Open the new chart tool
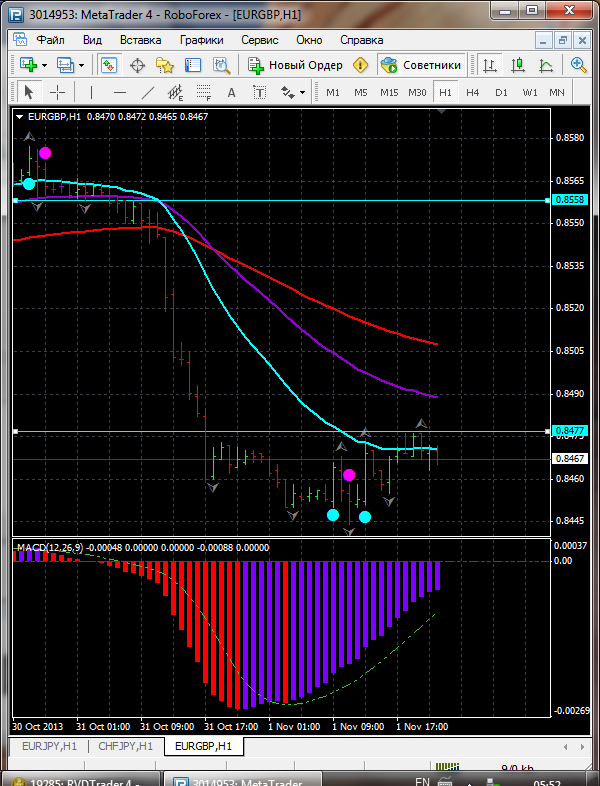600x786 pixels. [x=28, y=65]
